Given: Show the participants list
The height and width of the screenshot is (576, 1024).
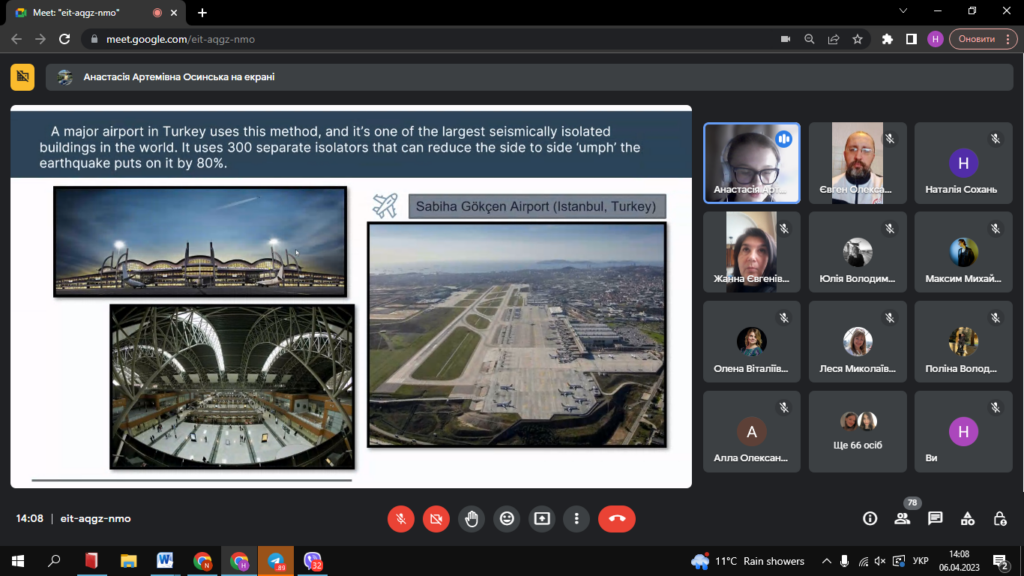Looking at the screenshot, I should (903, 518).
